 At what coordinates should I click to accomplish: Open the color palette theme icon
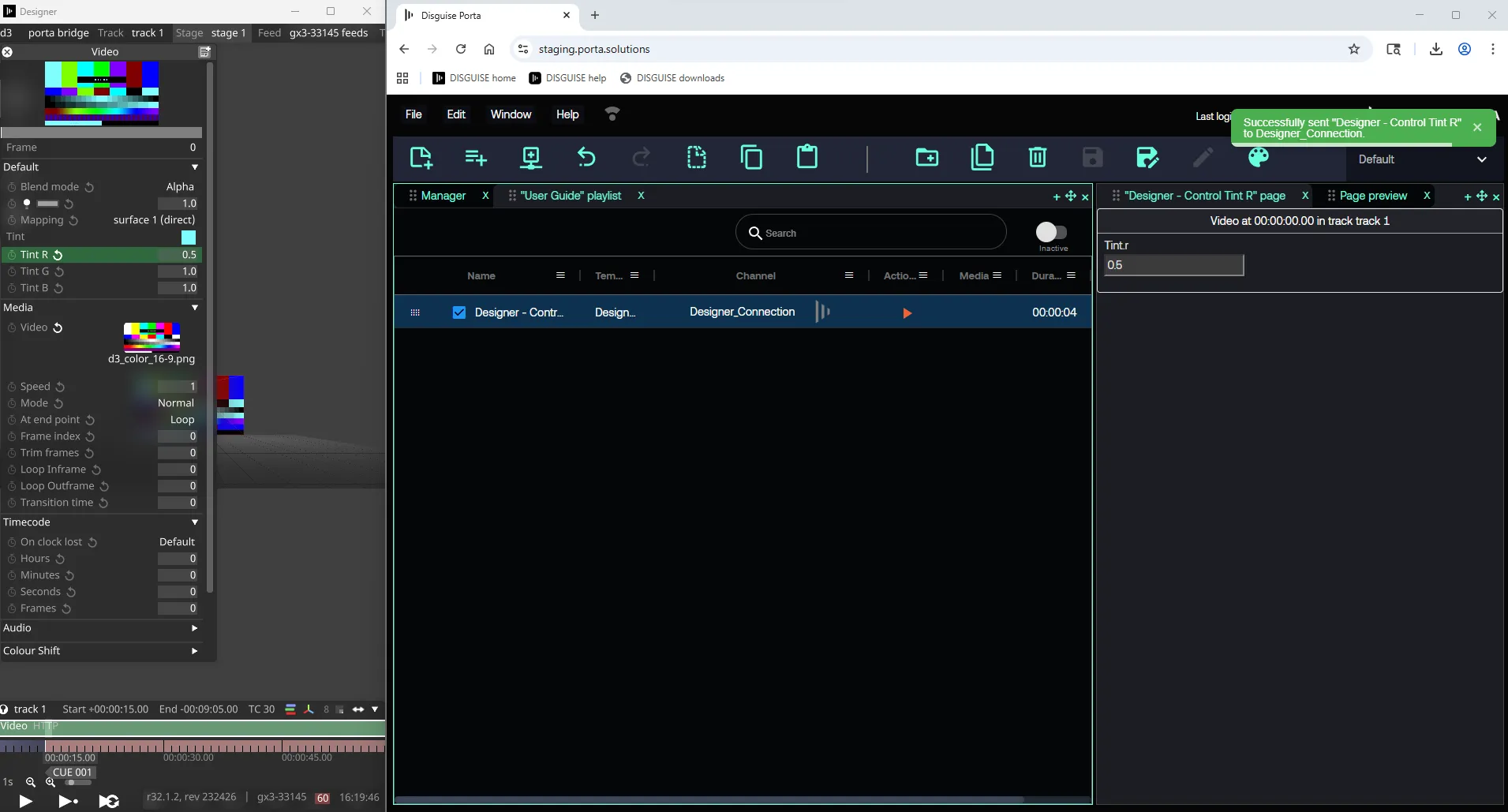coord(1258,158)
